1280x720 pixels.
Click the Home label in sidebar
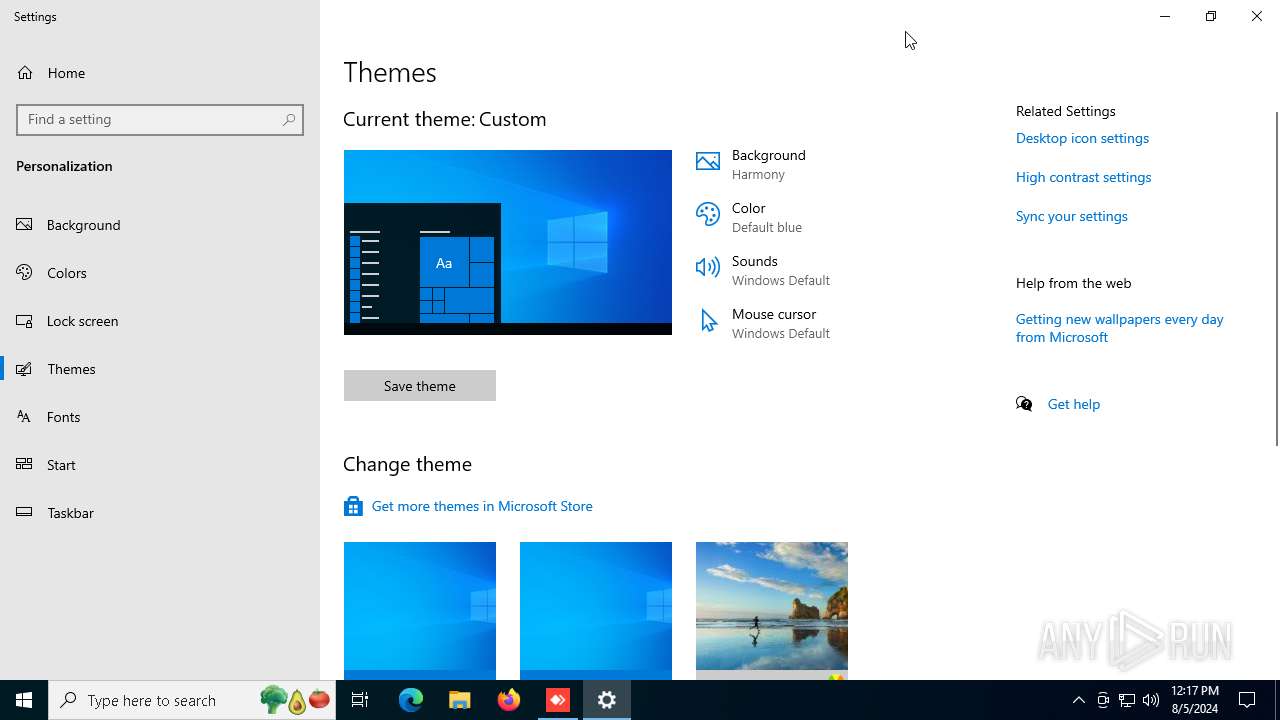point(66,73)
